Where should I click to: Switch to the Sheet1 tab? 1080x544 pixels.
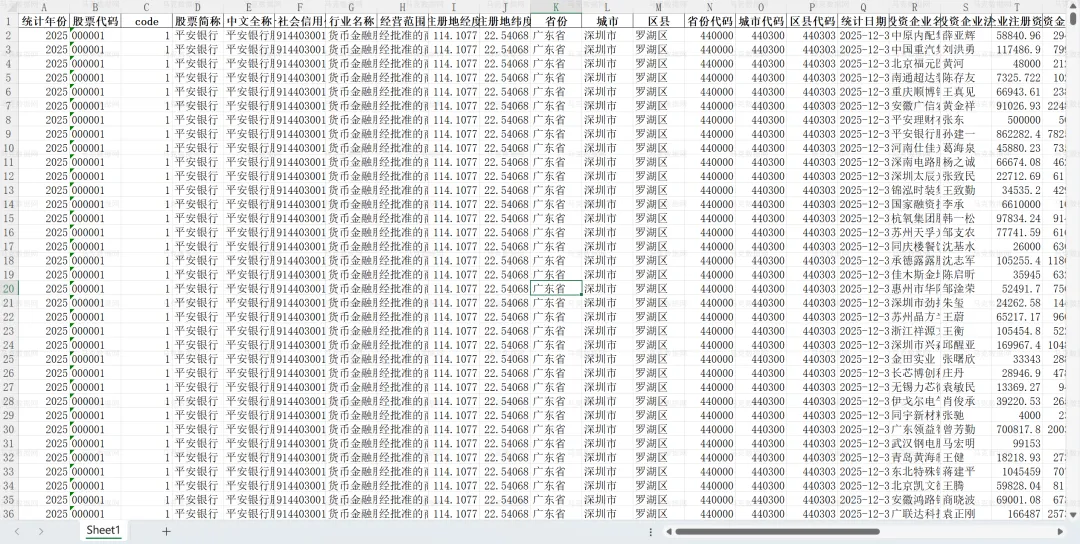pyautogui.click(x=103, y=530)
